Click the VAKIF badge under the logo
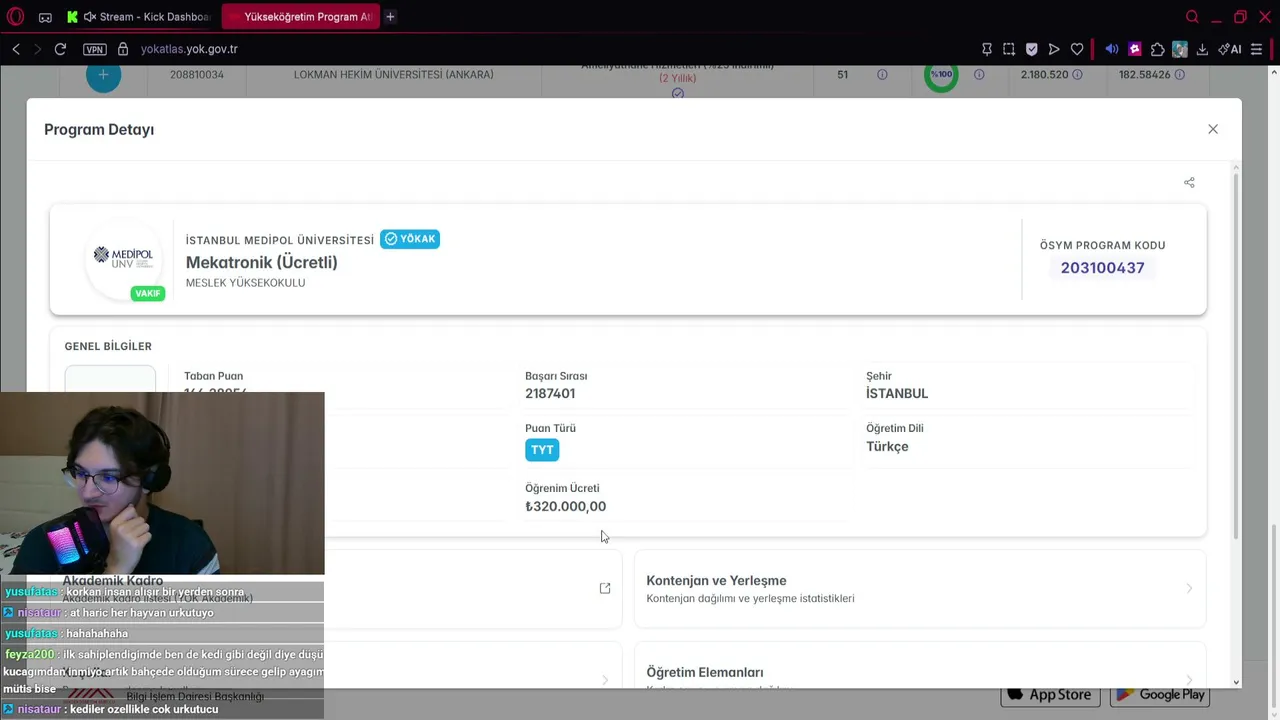1280x720 pixels. [147, 293]
